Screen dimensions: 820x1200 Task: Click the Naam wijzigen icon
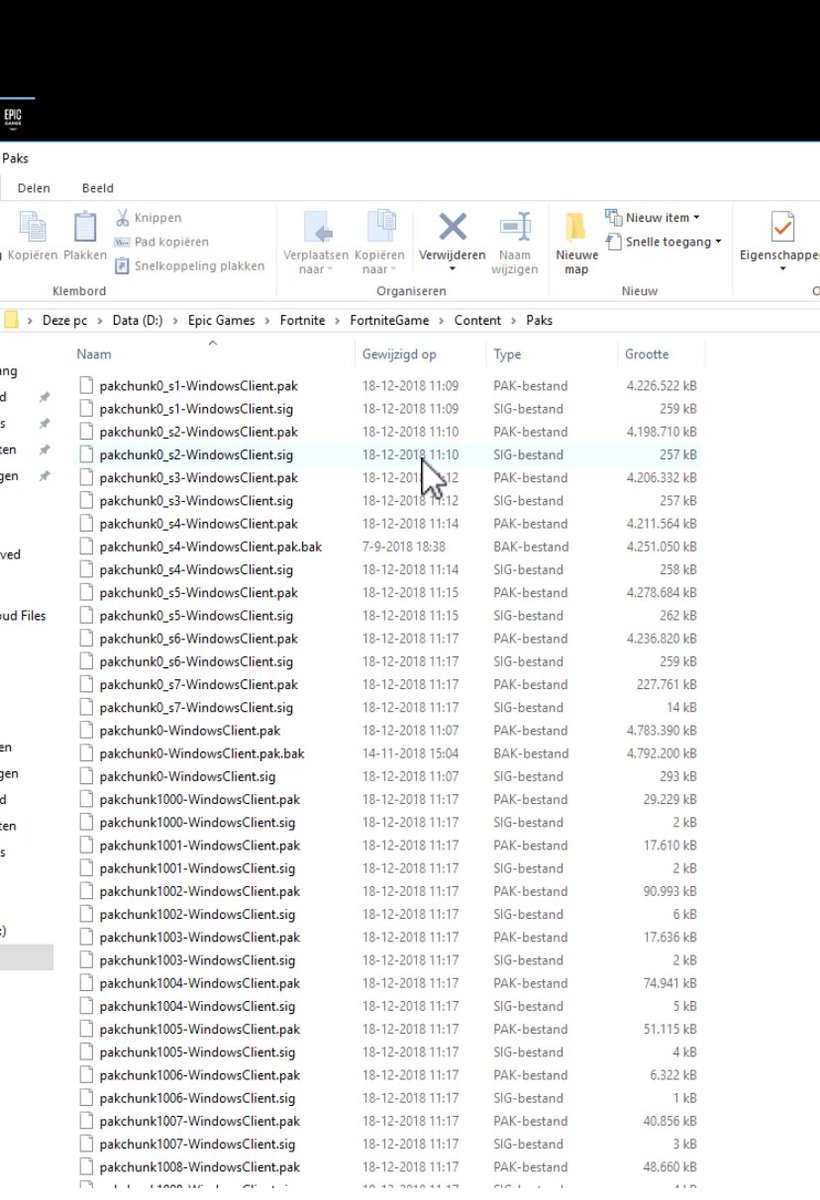pyautogui.click(x=515, y=227)
